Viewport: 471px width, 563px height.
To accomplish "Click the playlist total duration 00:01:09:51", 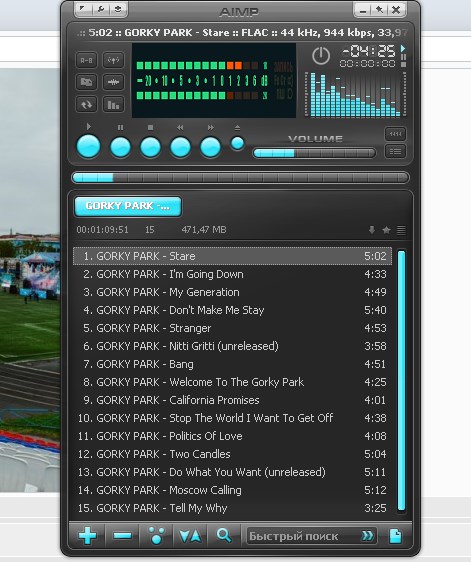I will (102, 230).
